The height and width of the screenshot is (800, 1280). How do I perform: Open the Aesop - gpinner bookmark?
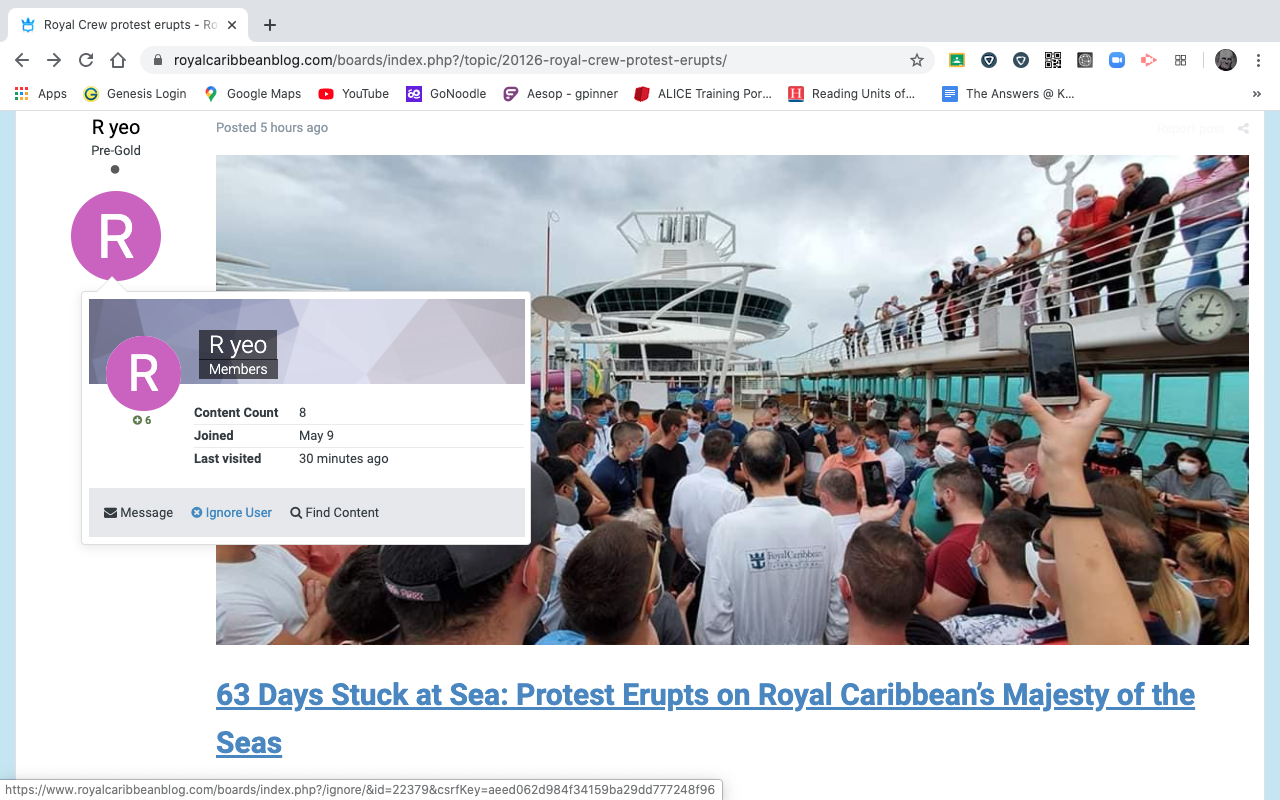pyautogui.click(x=560, y=94)
